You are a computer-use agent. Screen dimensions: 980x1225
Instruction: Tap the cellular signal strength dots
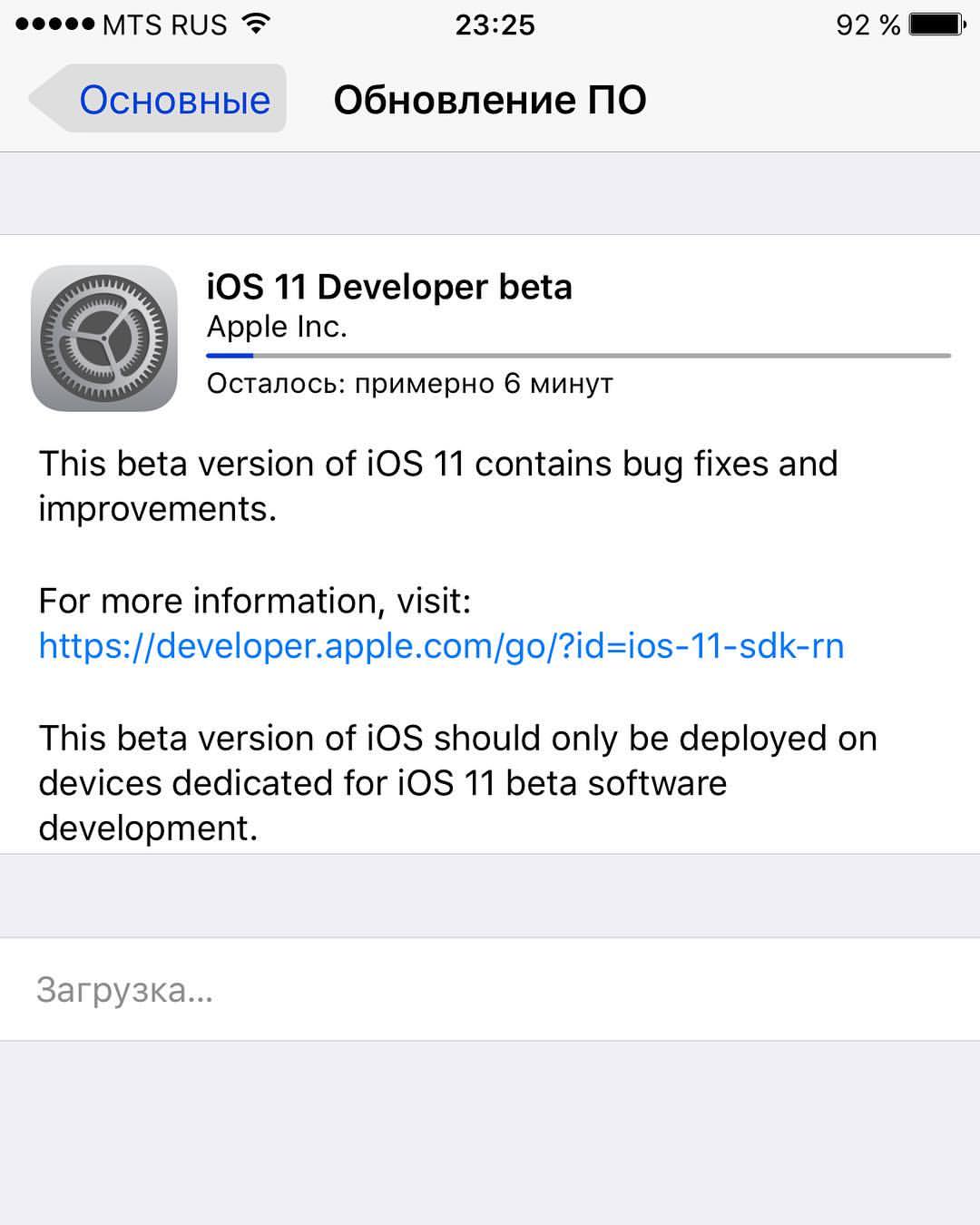(55, 24)
